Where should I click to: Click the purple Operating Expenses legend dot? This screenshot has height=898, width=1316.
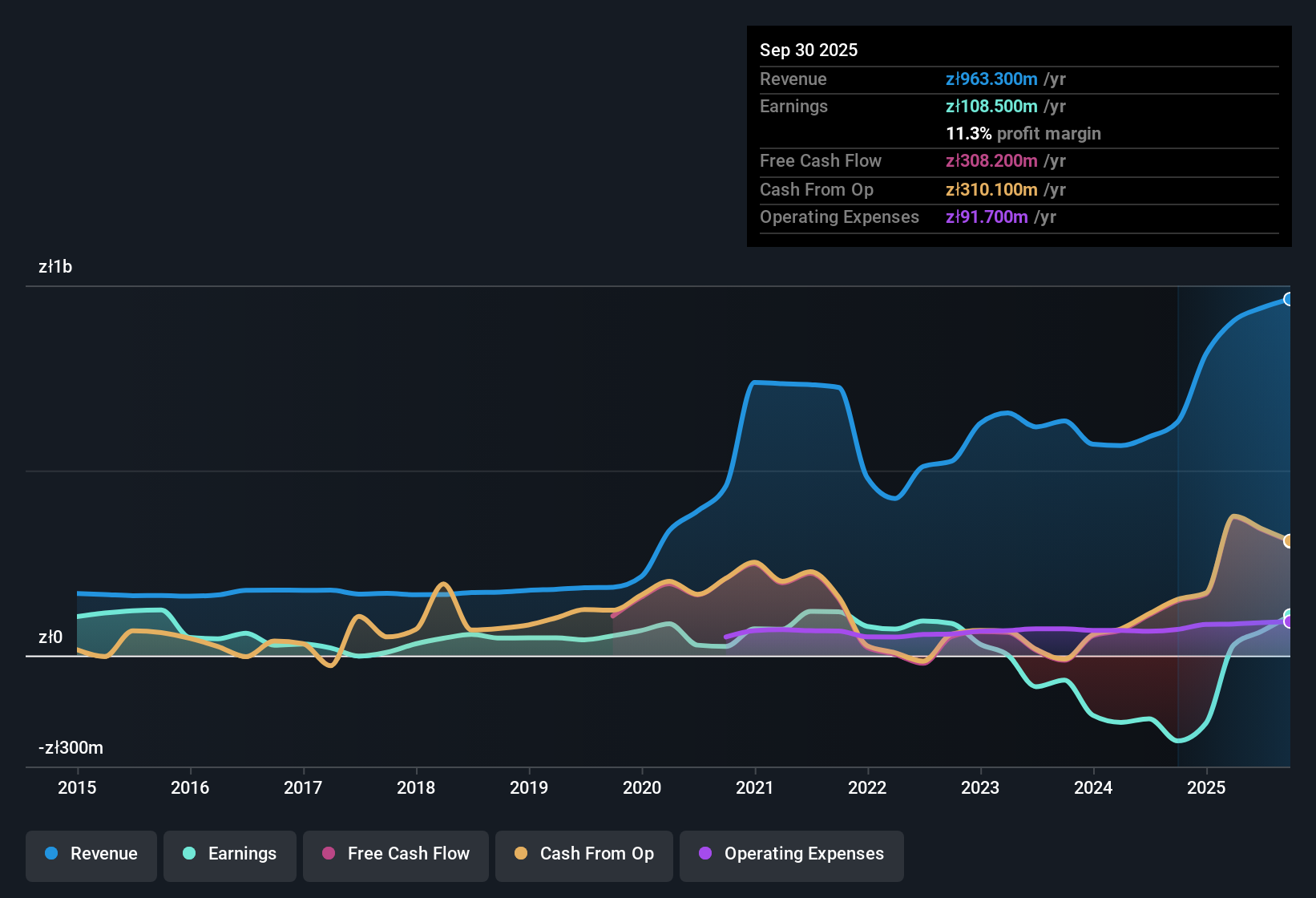704,854
